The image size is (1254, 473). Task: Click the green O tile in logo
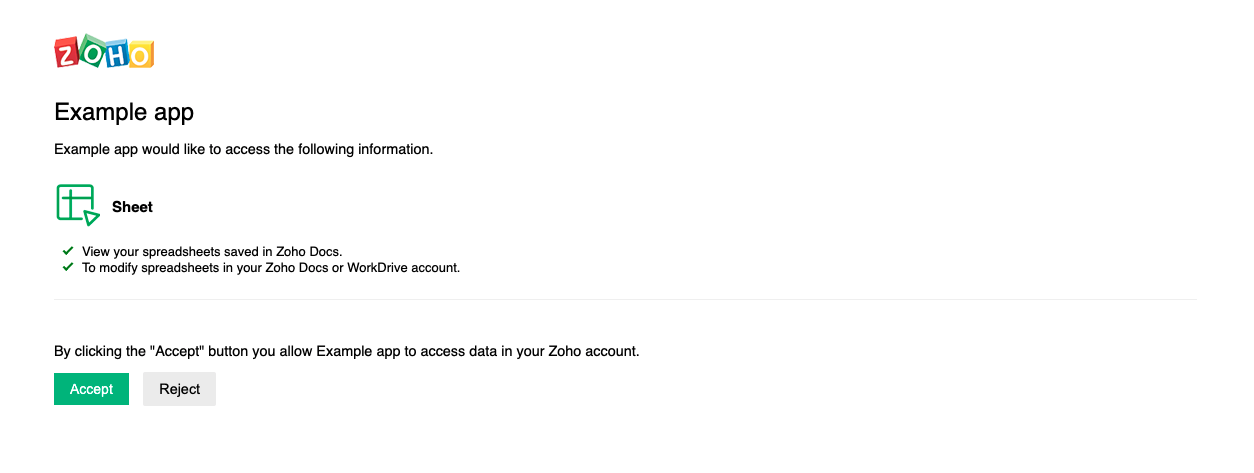pyautogui.click(x=92, y=53)
